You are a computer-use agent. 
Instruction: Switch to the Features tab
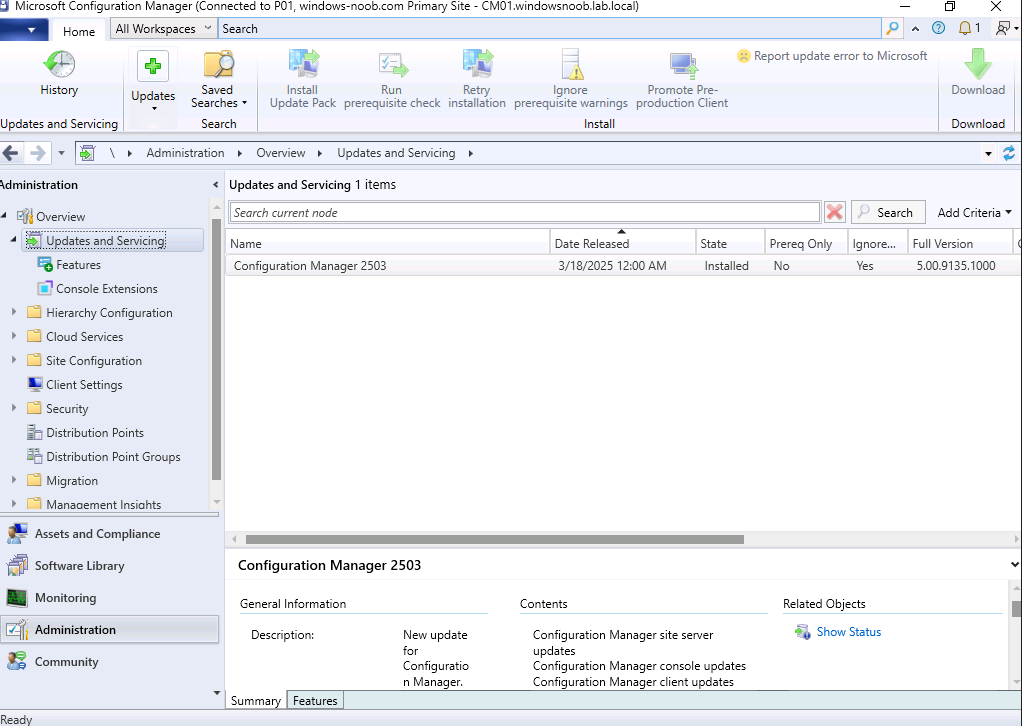(x=315, y=701)
